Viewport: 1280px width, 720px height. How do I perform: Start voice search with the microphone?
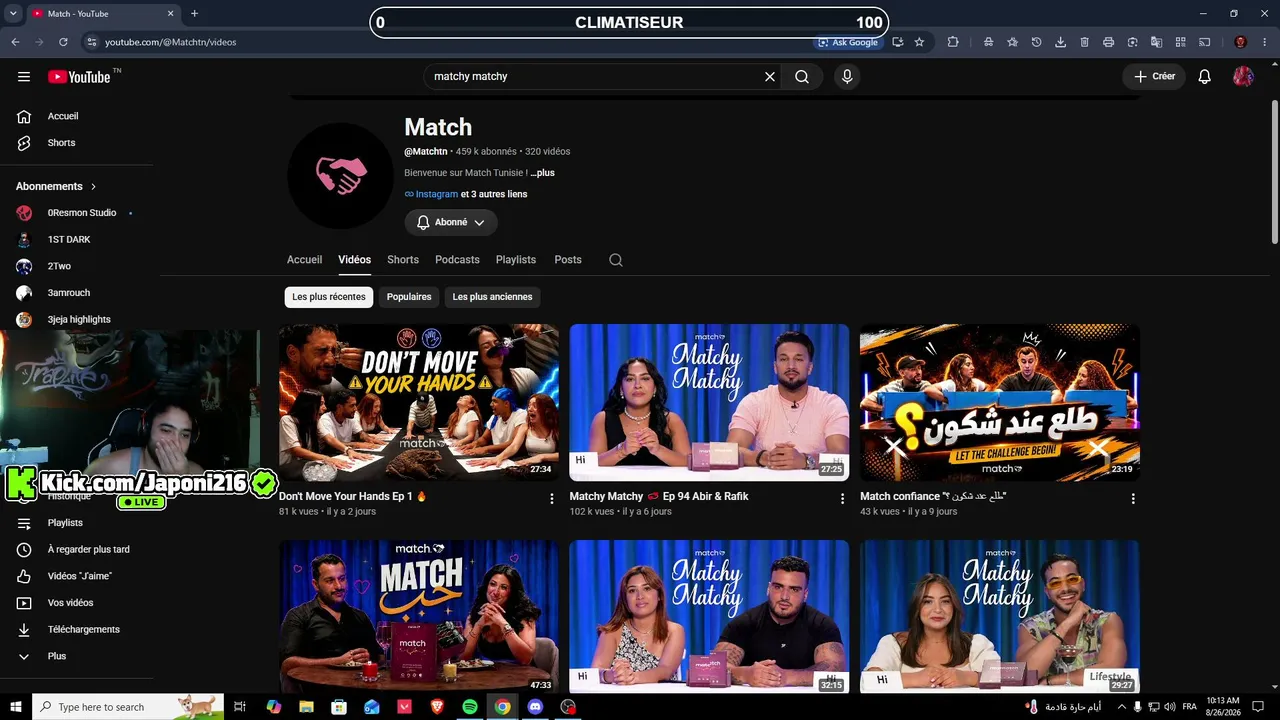[x=847, y=77]
